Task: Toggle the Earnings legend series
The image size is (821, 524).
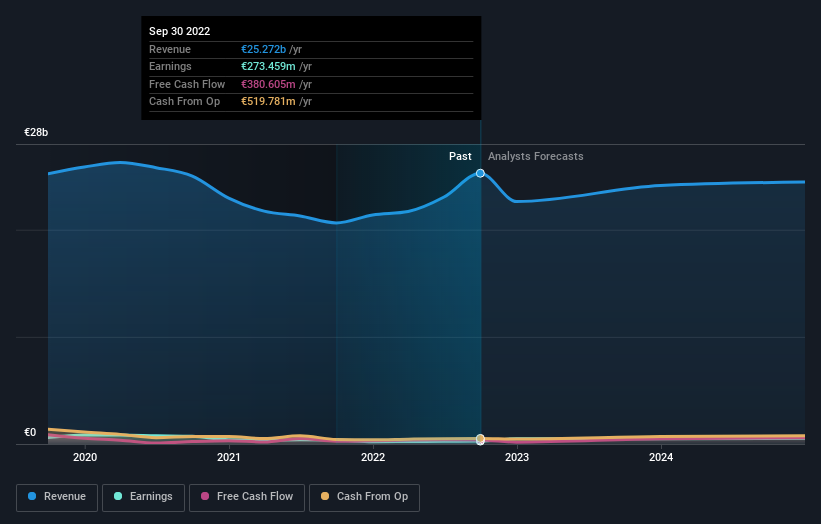Action: coord(143,497)
